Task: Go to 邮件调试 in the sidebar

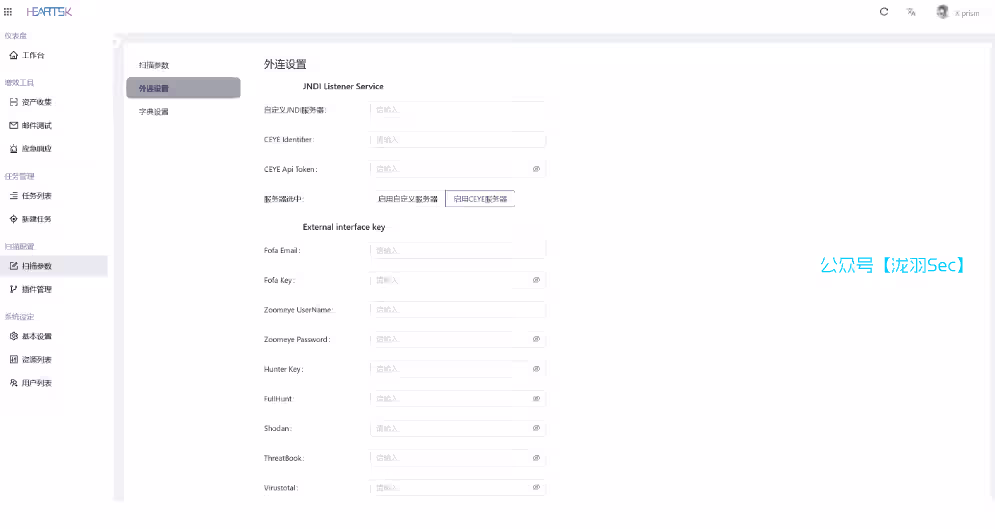Action: [x=36, y=125]
